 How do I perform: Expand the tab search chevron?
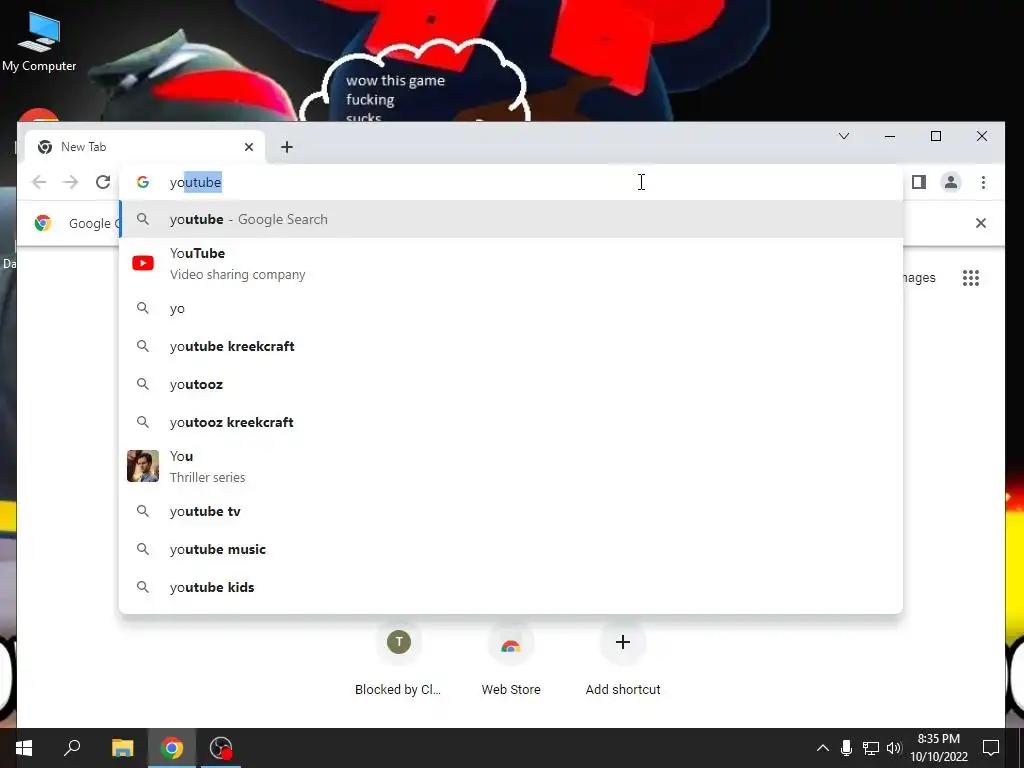click(x=844, y=136)
